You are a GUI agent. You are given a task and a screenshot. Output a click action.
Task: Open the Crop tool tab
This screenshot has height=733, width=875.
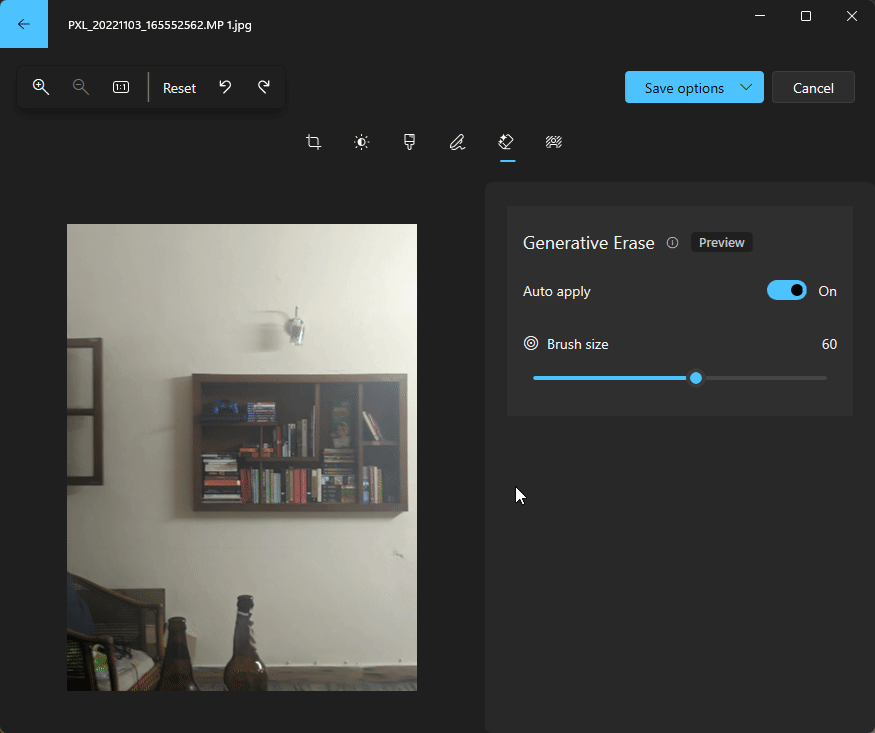[314, 142]
